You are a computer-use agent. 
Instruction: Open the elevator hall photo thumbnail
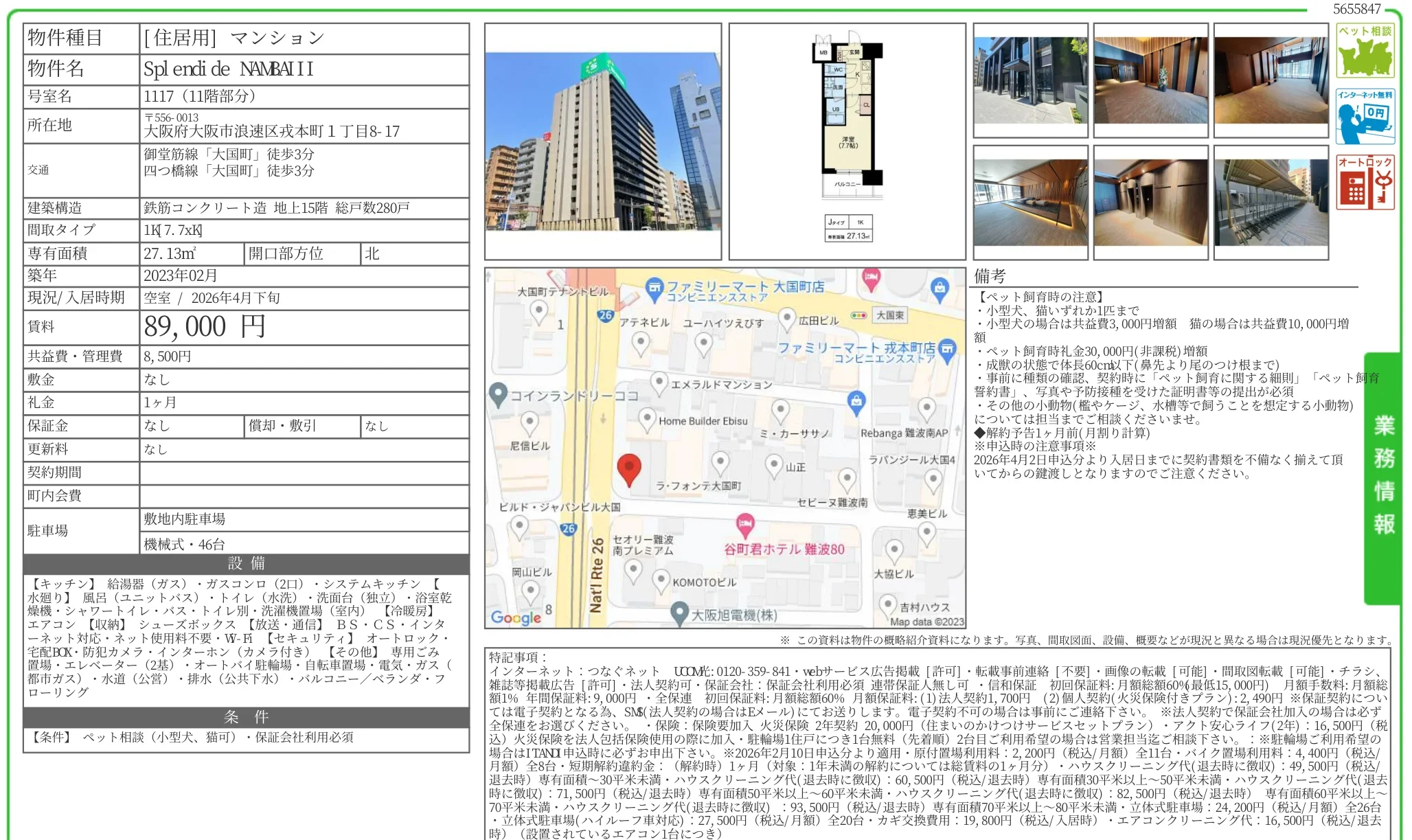(1150, 203)
